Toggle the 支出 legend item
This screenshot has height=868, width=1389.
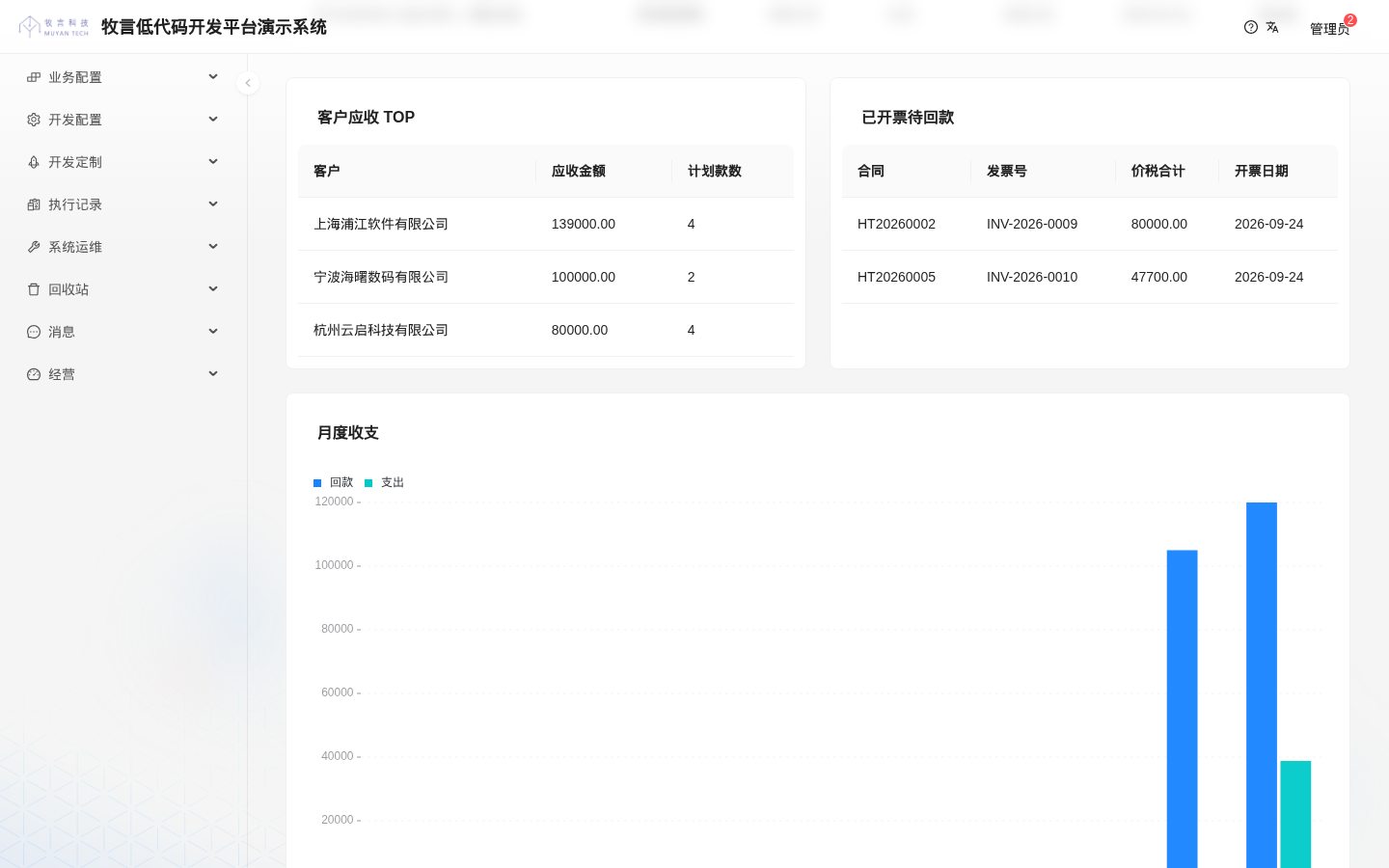[385, 482]
